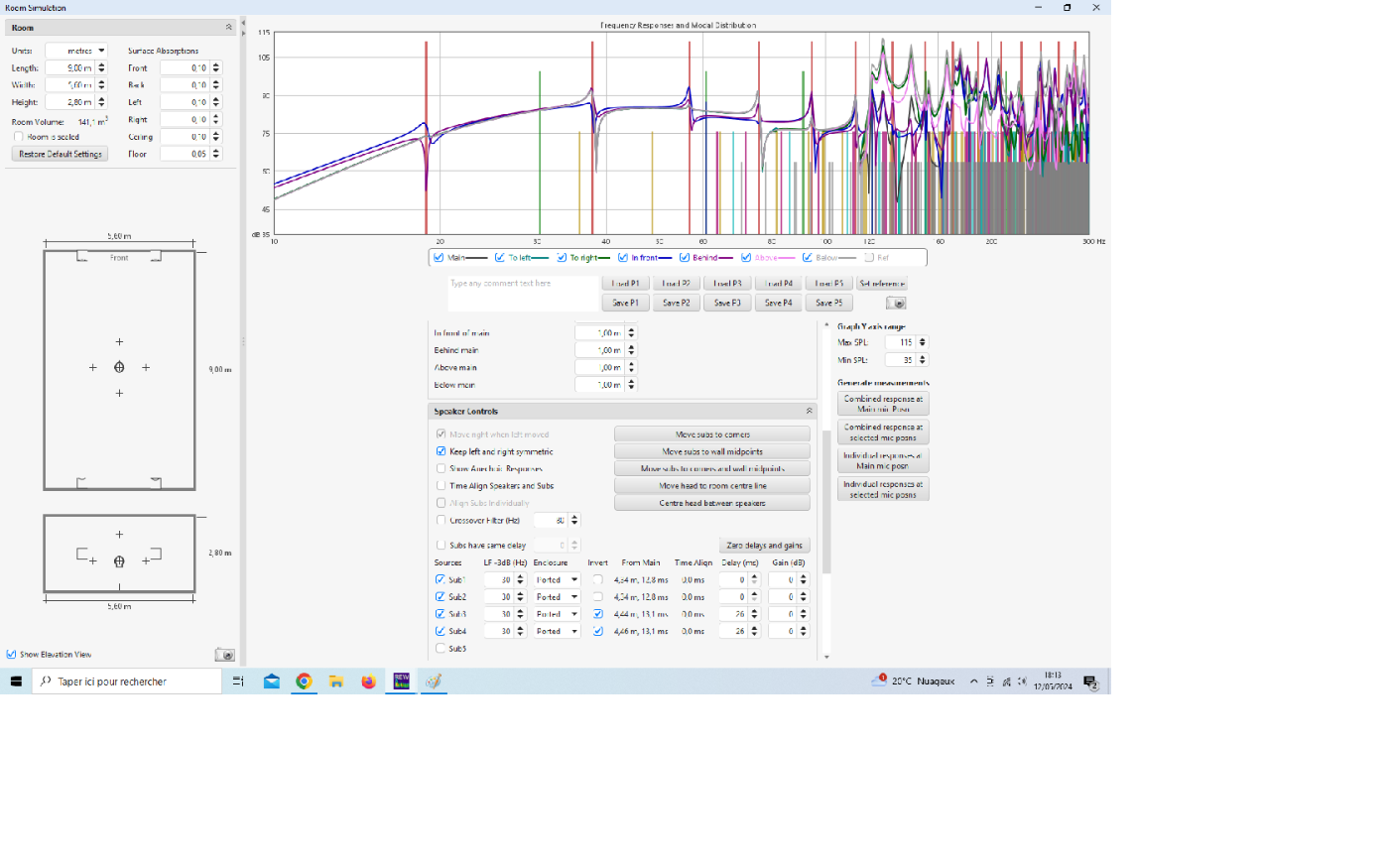This screenshot has width=1389, height=868.
Task: Launch Firefox from the taskbar
Action: 368,682
